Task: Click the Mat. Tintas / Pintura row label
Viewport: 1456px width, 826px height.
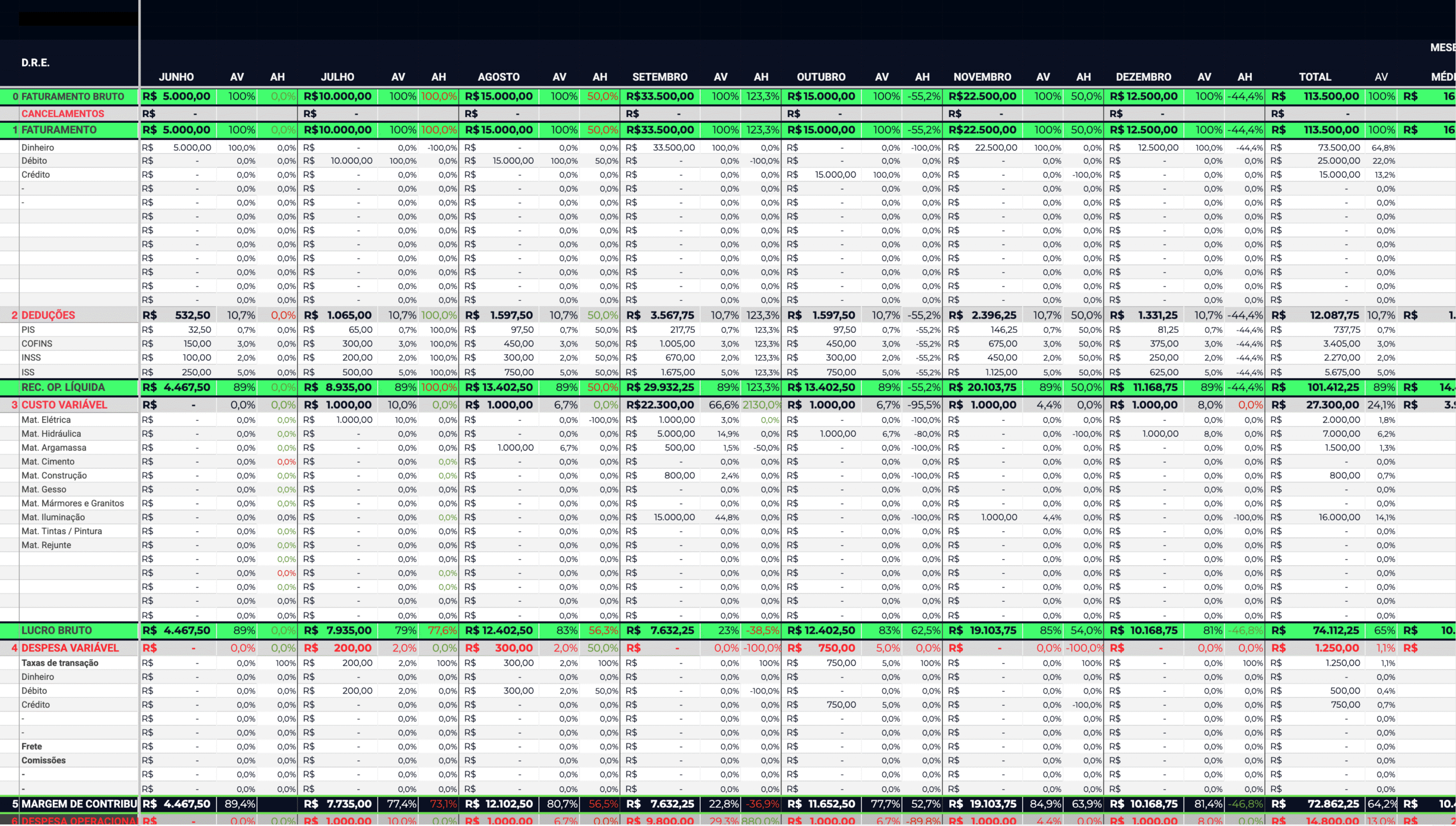Action: click(x=62, y=531)
